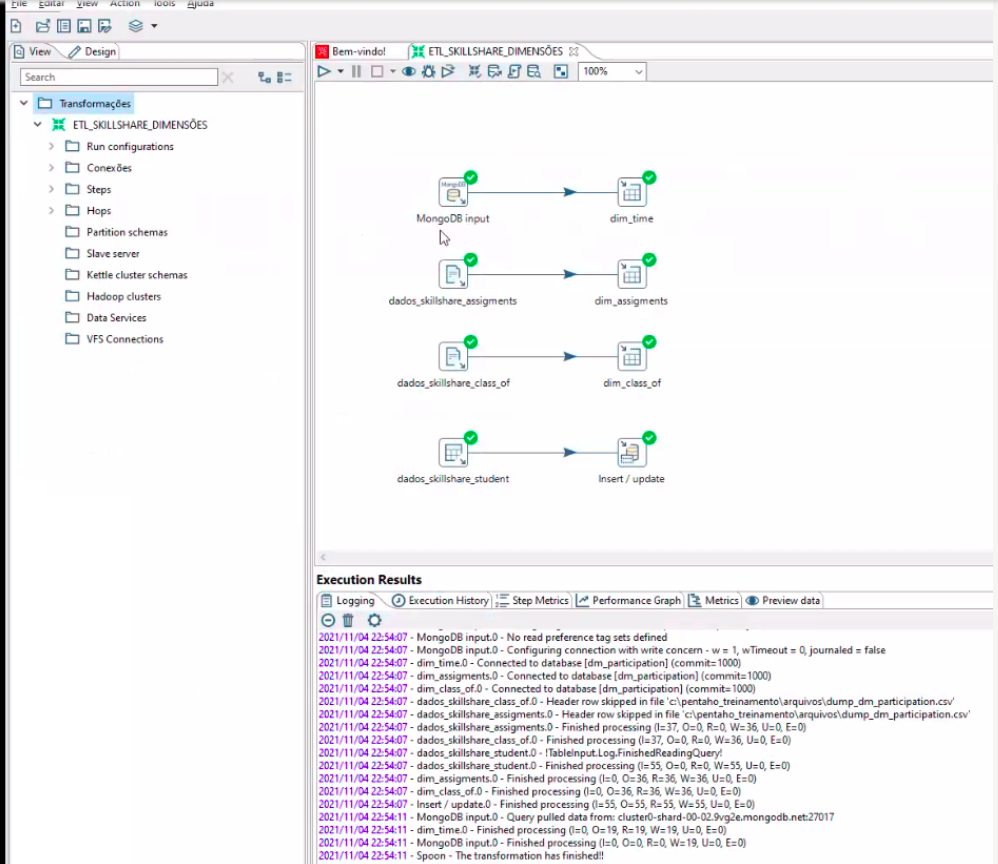Expand the Hops folder
This screenshot has height=864, width=998.
pyautogui.click(x=52, y=210)
